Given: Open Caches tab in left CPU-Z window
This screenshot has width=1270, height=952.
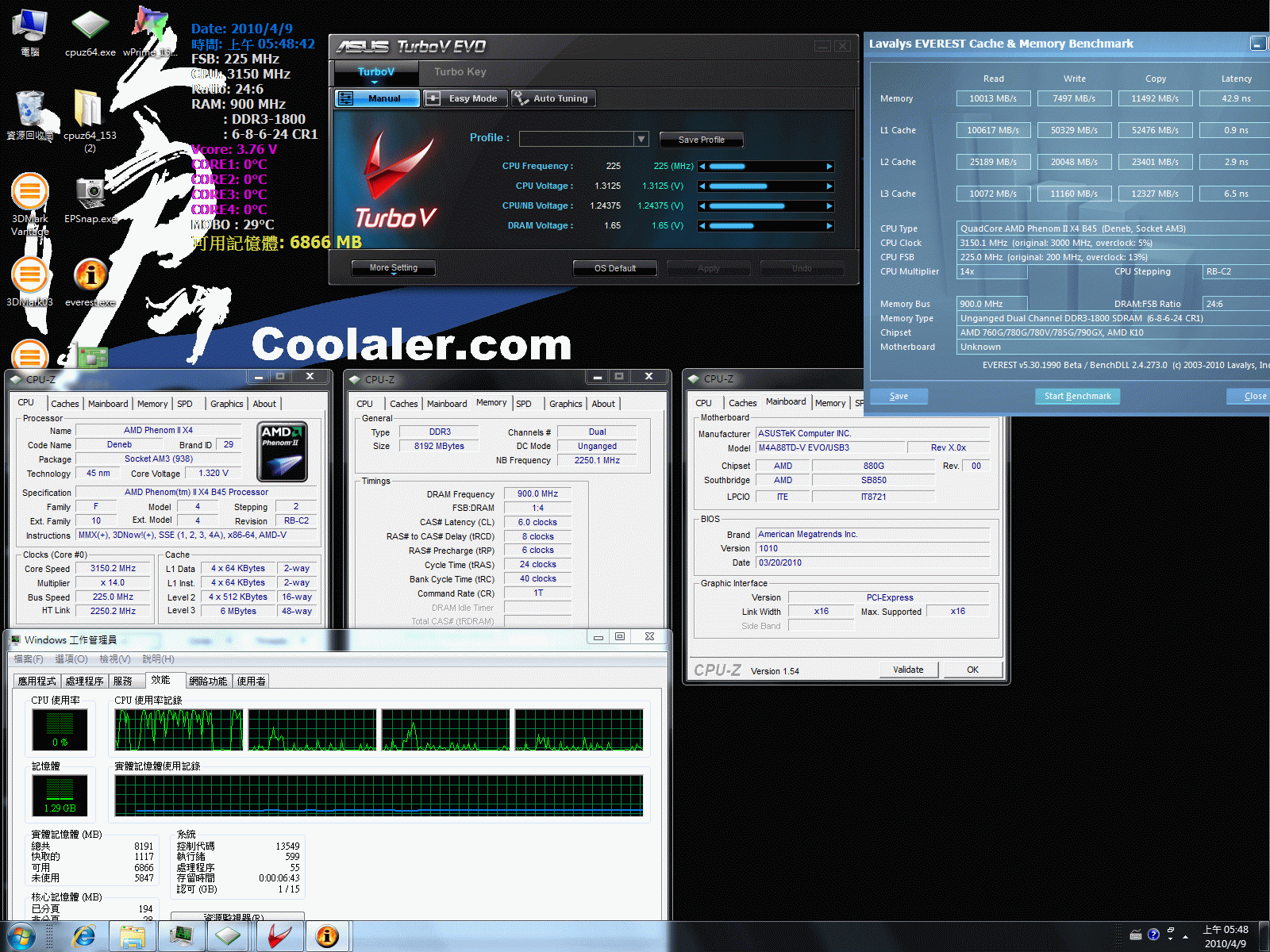Looking at the screenshot, I should 65,404.
